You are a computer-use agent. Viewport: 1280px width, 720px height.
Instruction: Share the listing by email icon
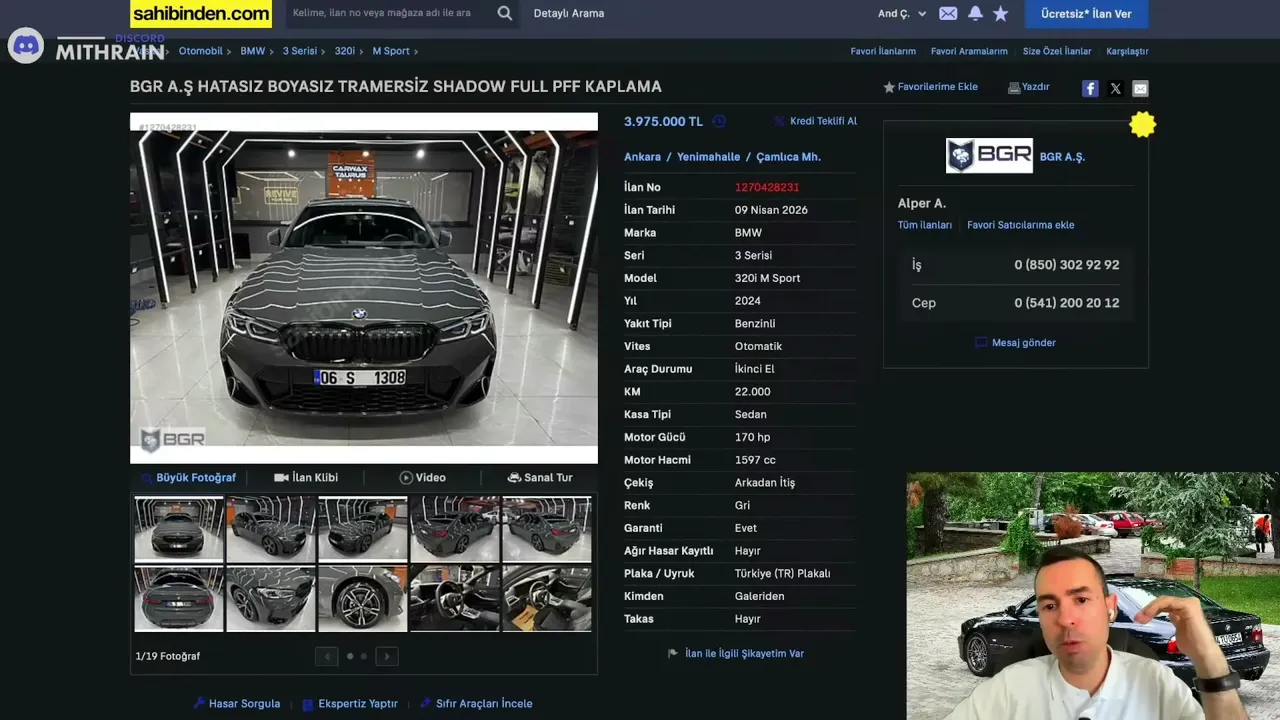1140,88
